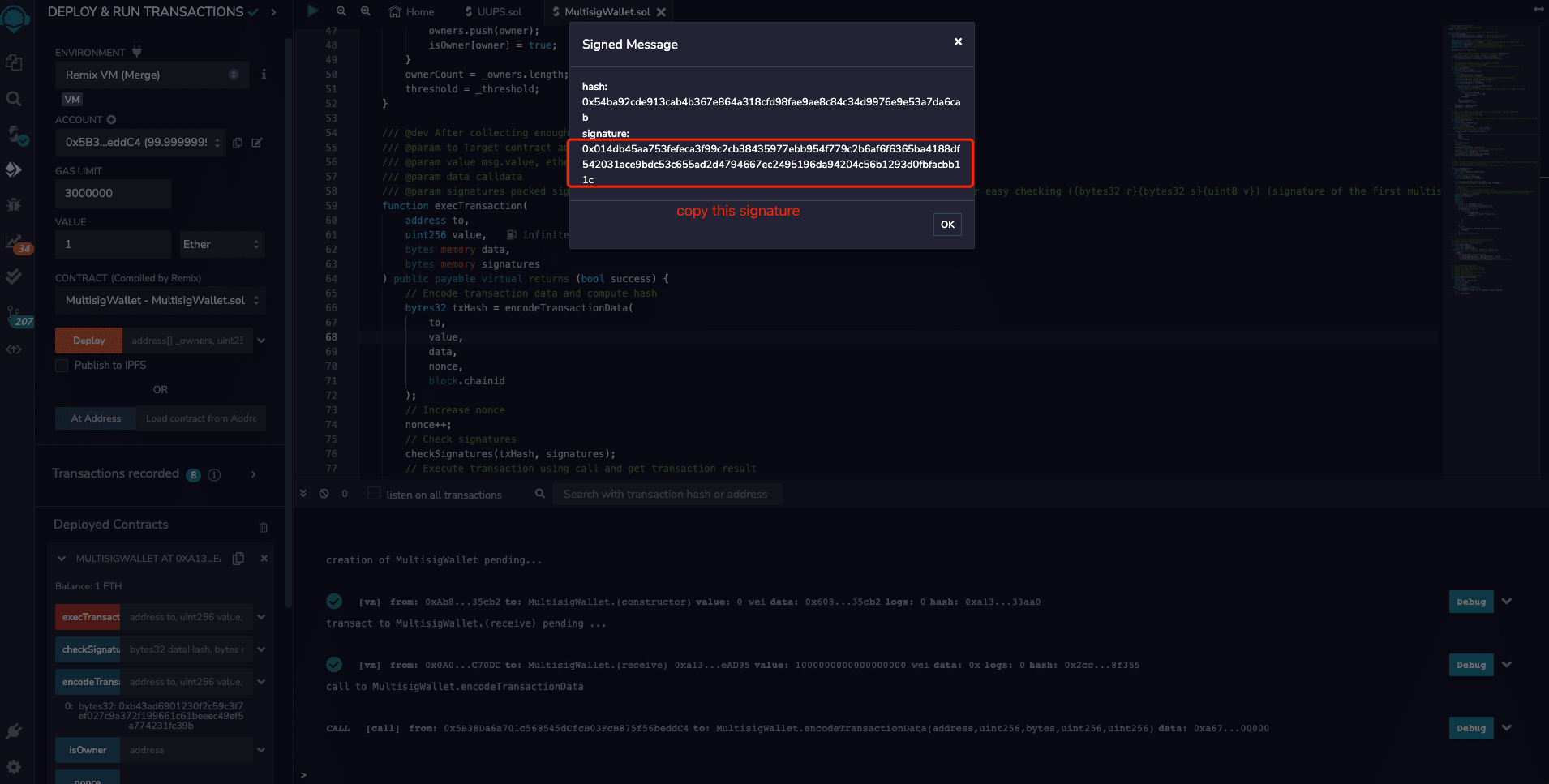
Task: Expand Transactions recorded section
Action: click(x=253, y=474)
